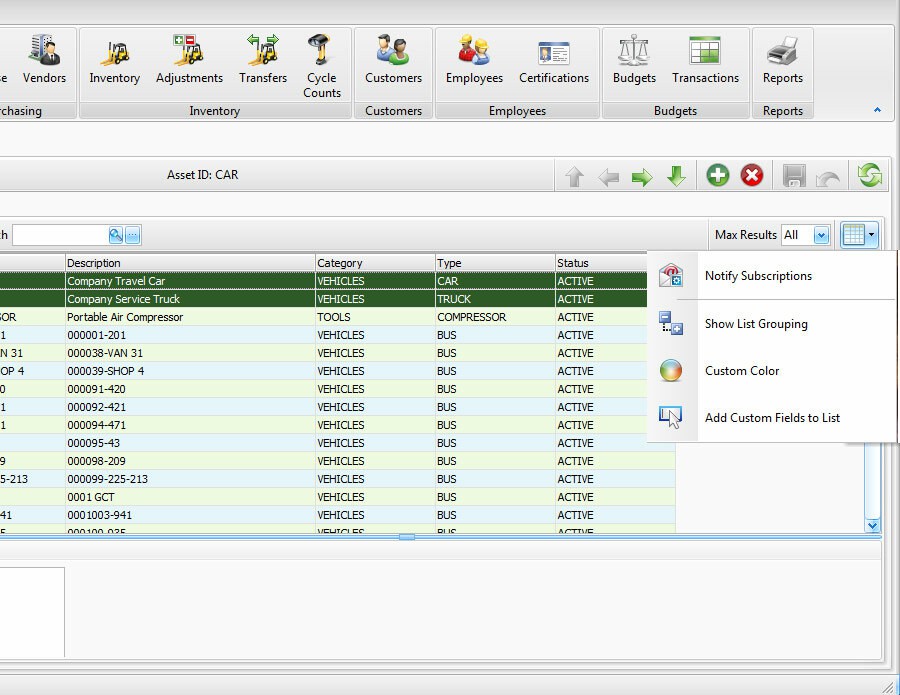Open the Reports printer icon
The image size is (900, 695).
[x=782, y=60]
